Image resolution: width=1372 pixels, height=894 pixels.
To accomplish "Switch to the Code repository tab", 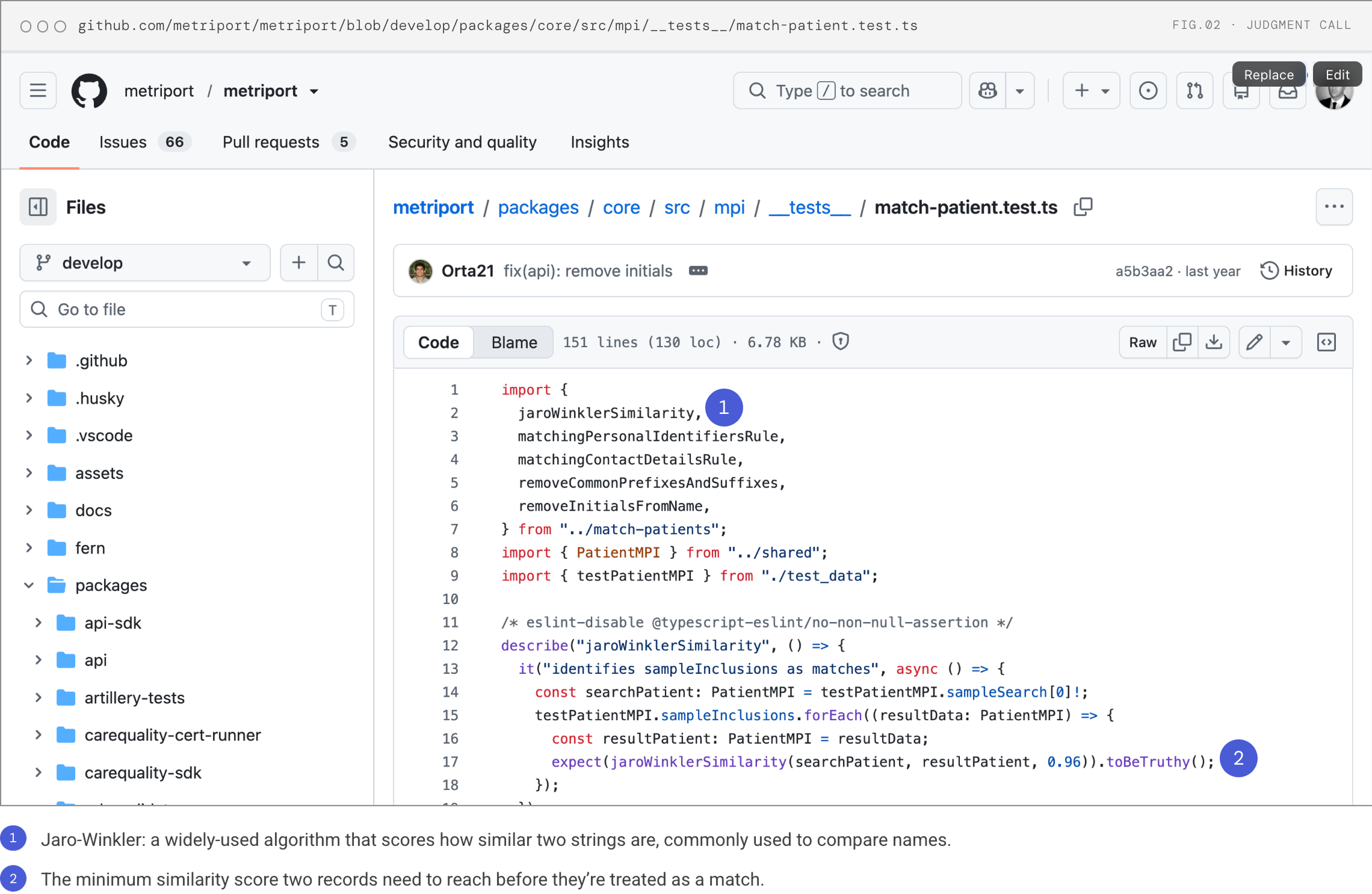I will coord(49,142).
